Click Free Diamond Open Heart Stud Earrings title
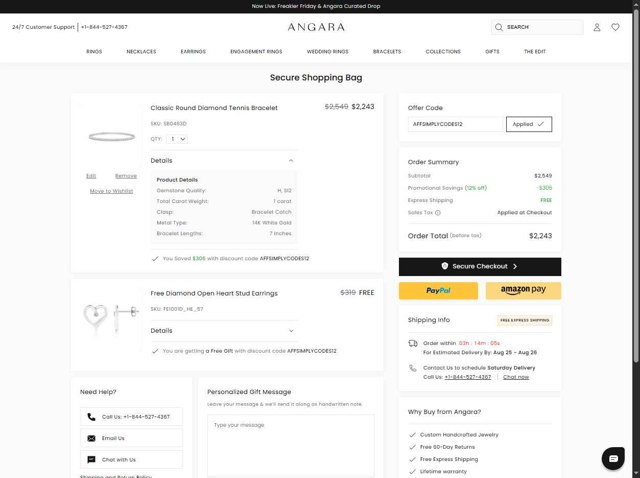This screenshot has width=640, height=478. tap(214, 293)
